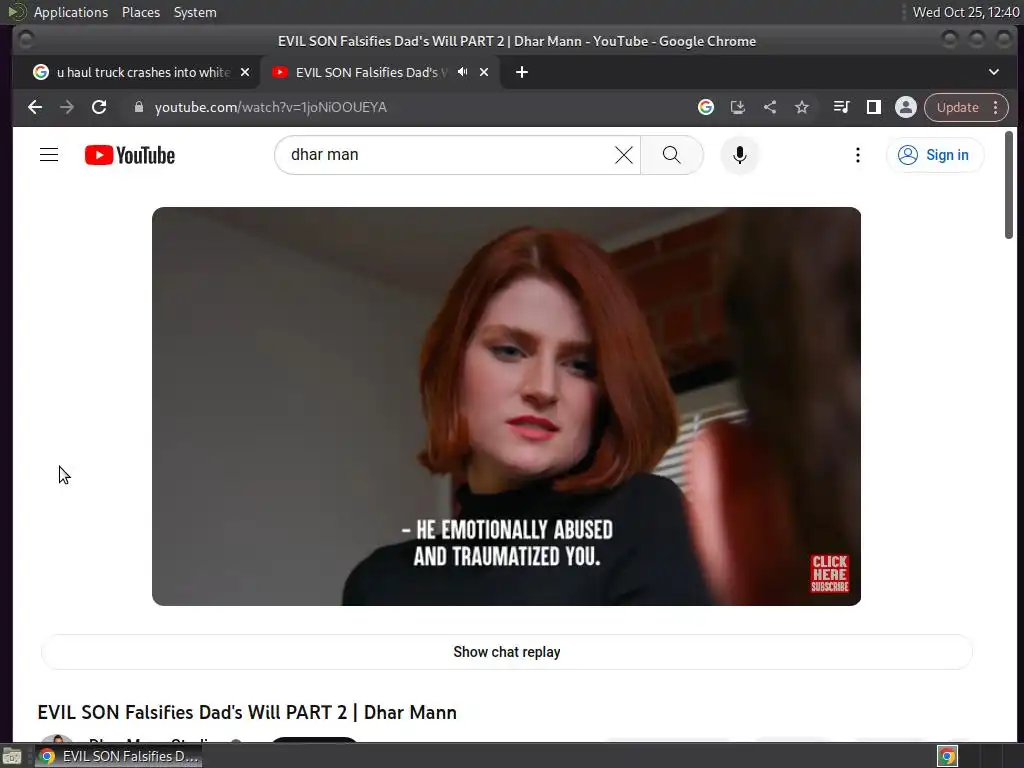Screen dimensions: 1024x768
Task: Open YouTube hamburger guide menu
Action: click(x=49, y=155)
